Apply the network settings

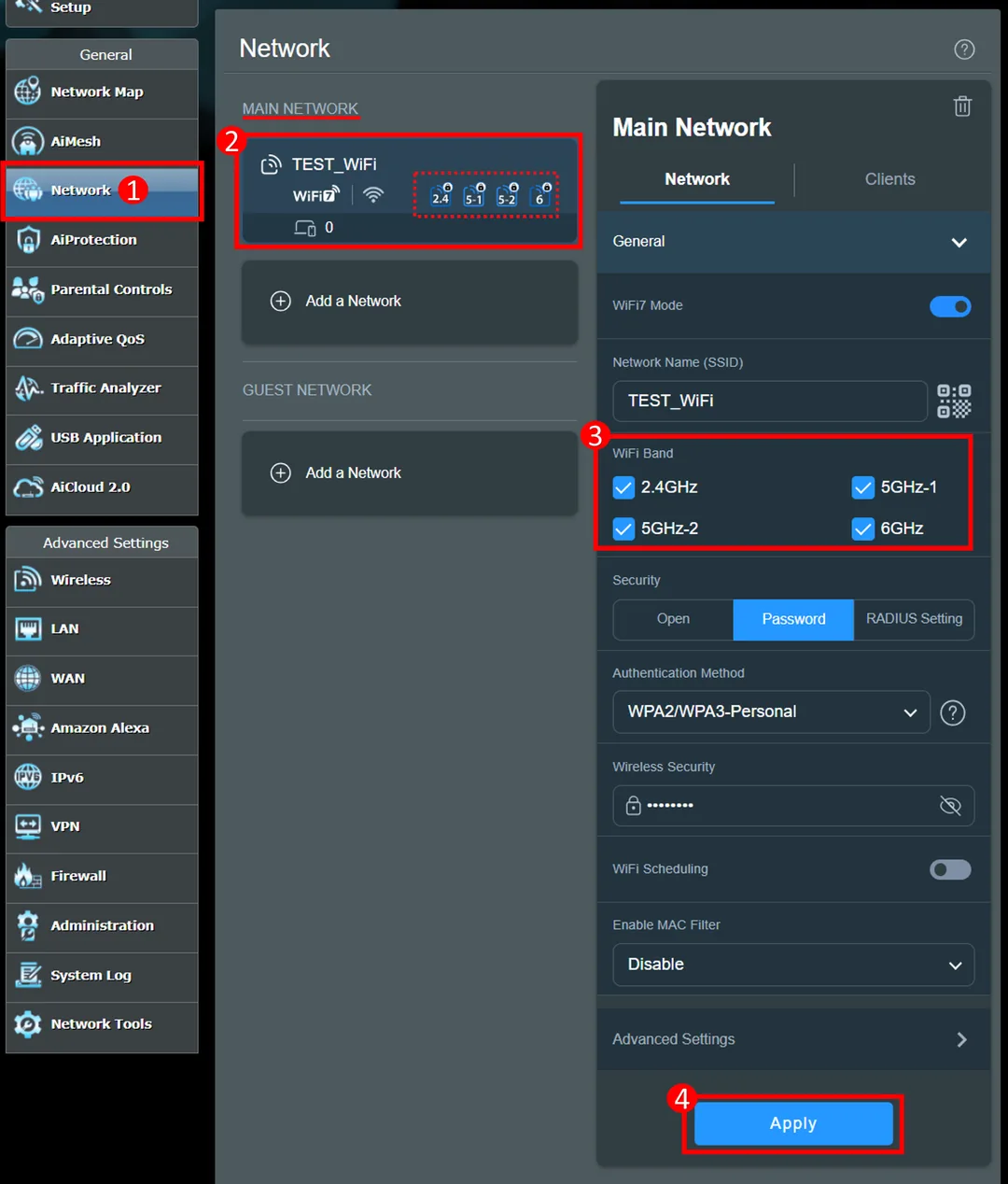coord(793,1123)
